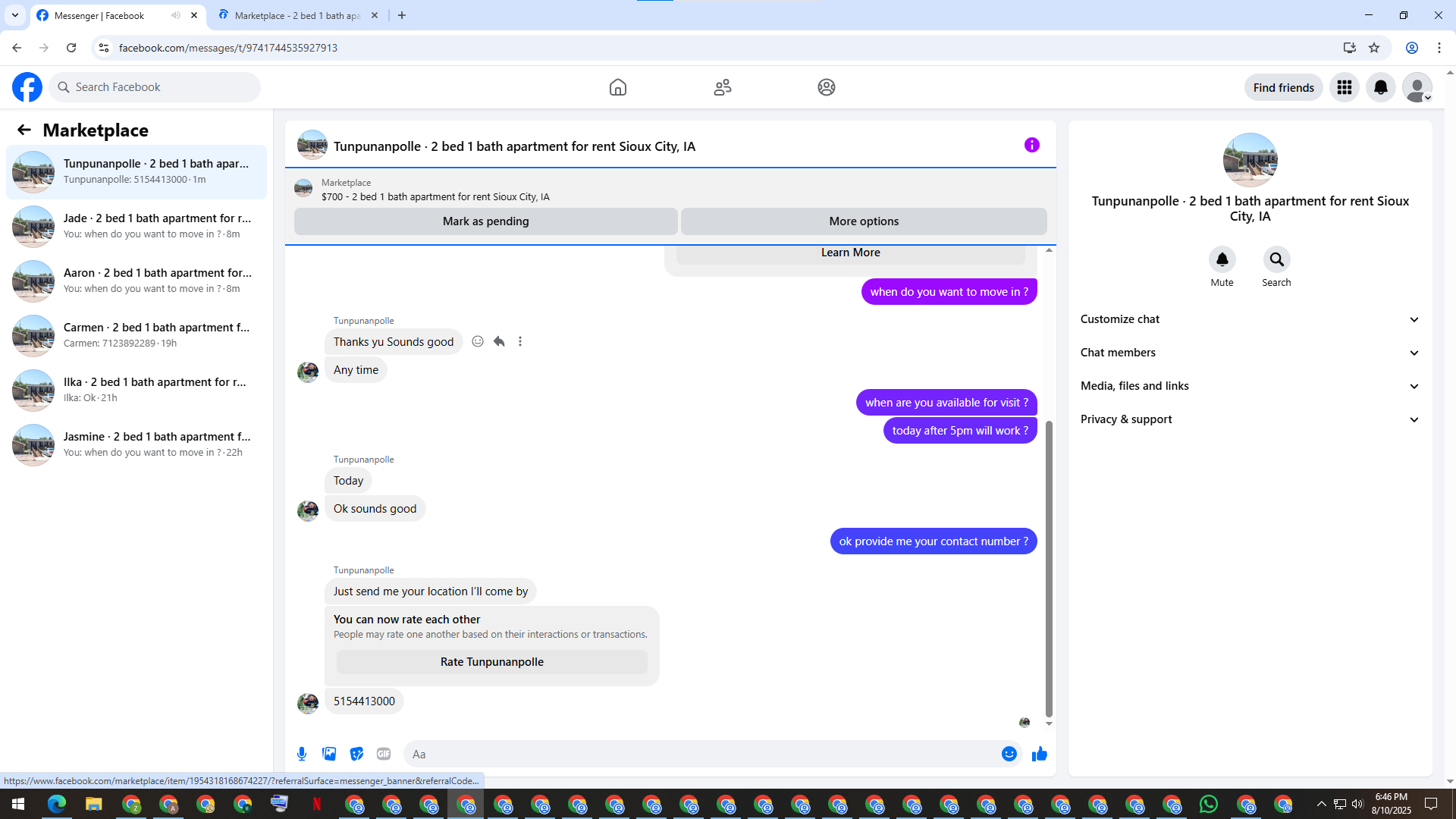Click the Rate Tunpunanpolle button
Screen dimensions: 1456x819
(x=491, y=662)
